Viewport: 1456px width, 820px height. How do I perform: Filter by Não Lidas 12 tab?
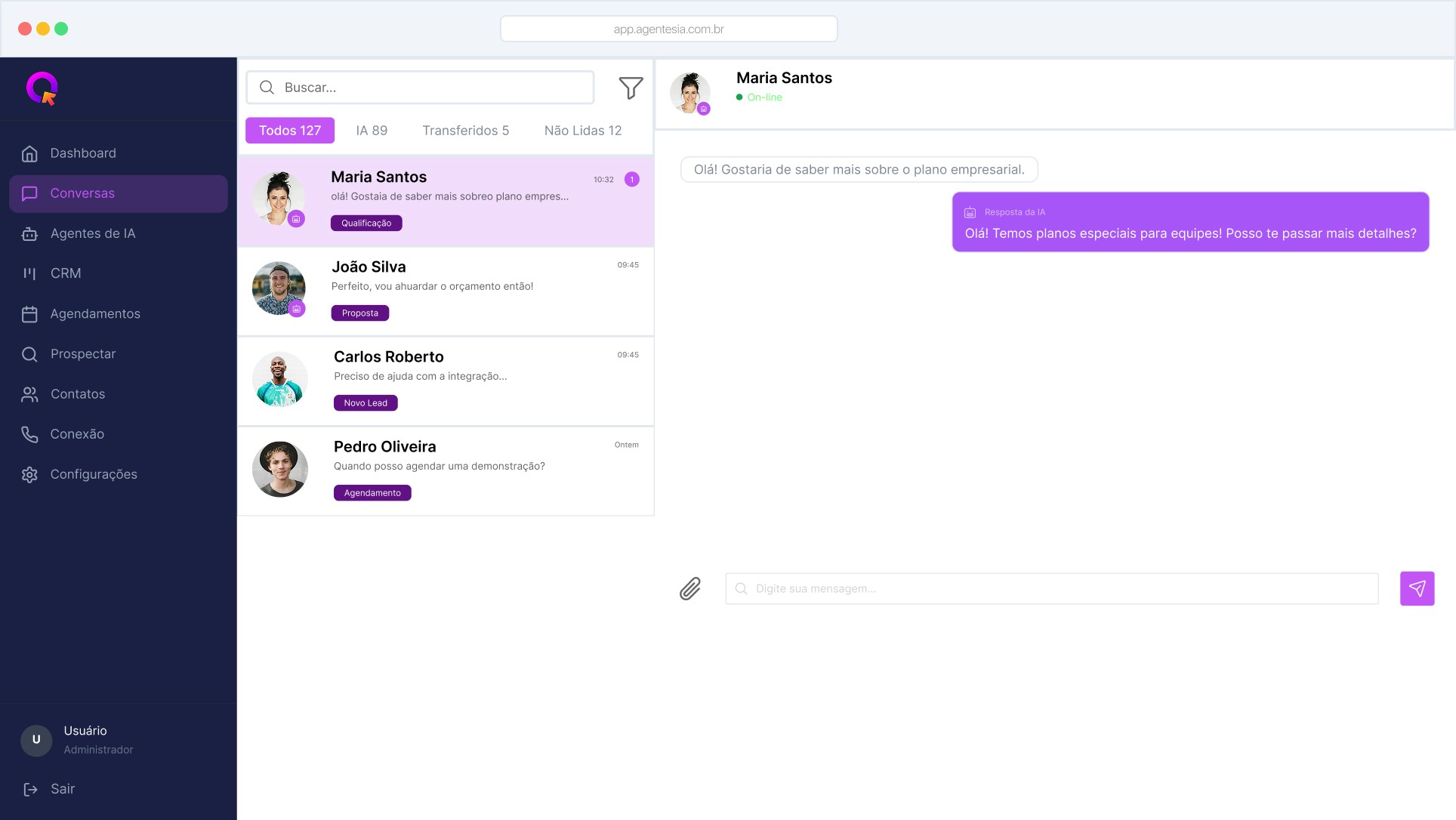[582, 131]
